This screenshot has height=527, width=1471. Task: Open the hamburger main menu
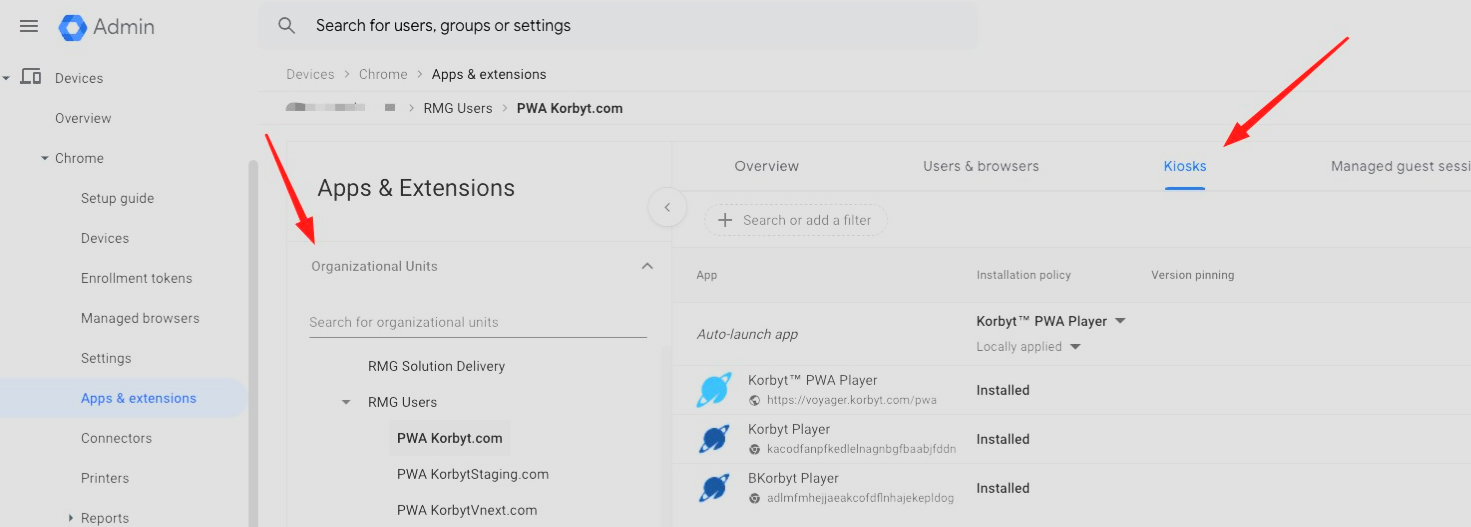coord(29,26)
